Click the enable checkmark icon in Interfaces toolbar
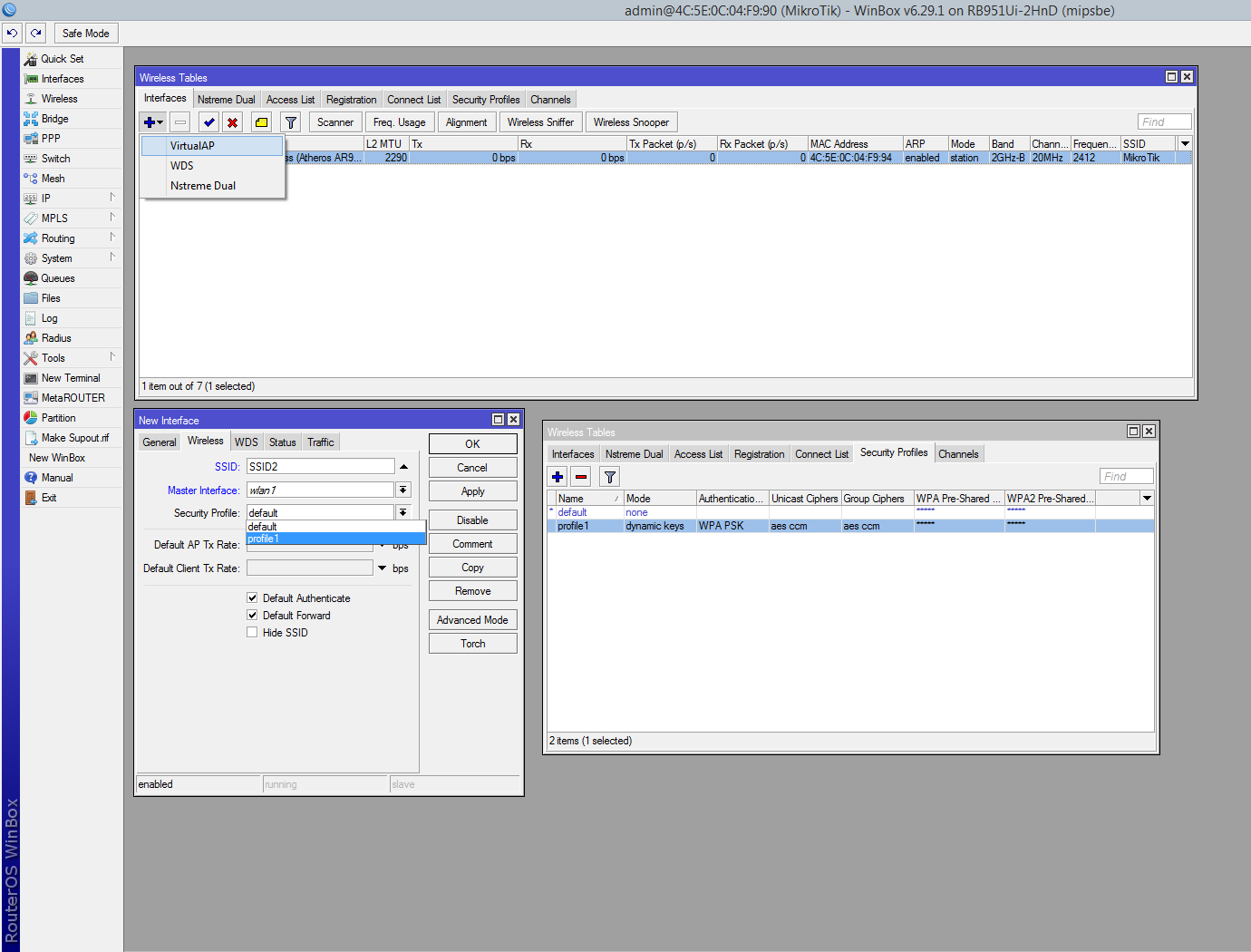The height and width of the screenshot is (952, 1251). pyautogui.click(x=209, y=122)
